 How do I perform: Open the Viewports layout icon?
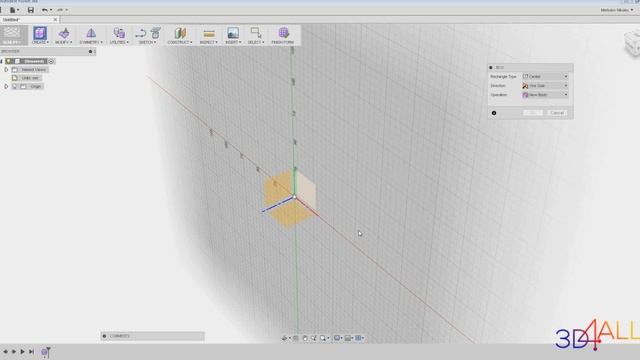point(359,338)
